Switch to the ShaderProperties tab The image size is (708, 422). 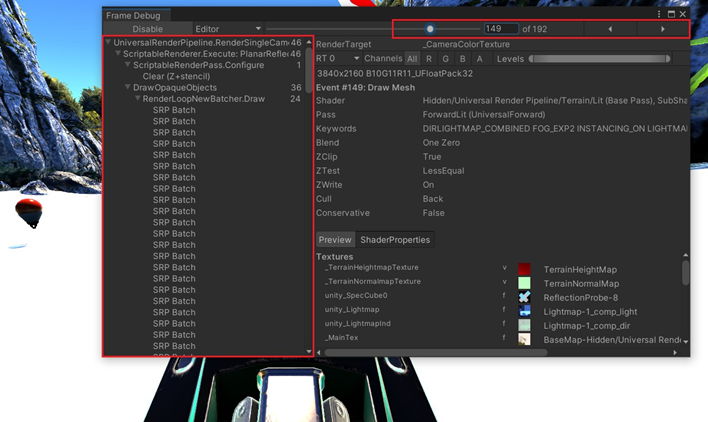(395, 240)
